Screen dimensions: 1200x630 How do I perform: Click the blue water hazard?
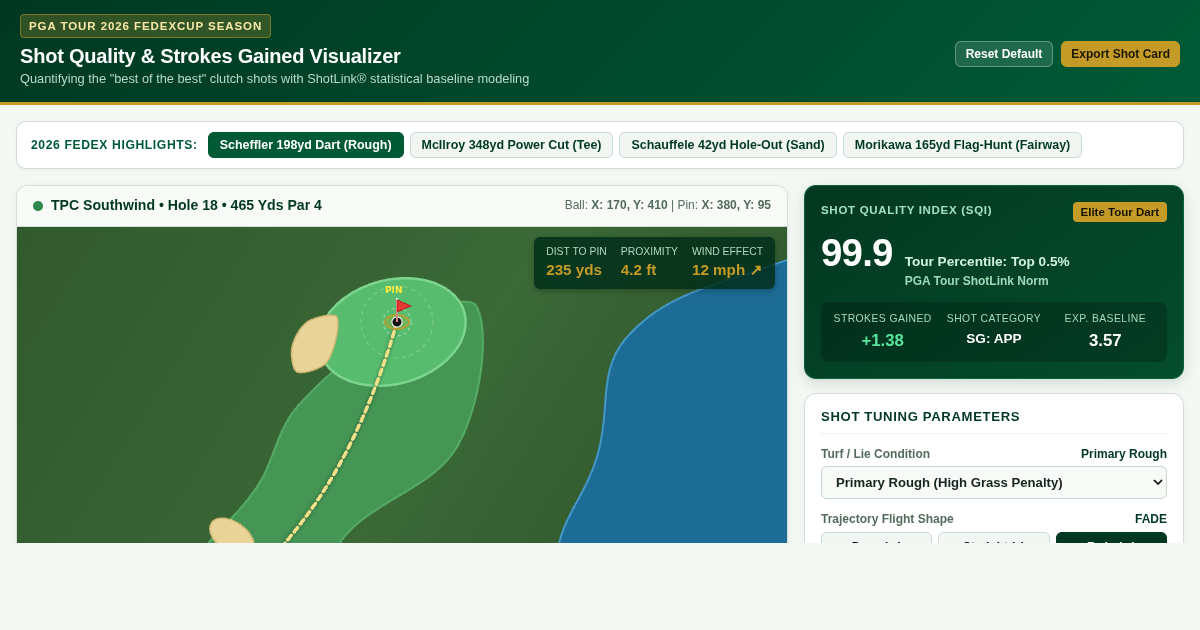(x=690, y=410)
